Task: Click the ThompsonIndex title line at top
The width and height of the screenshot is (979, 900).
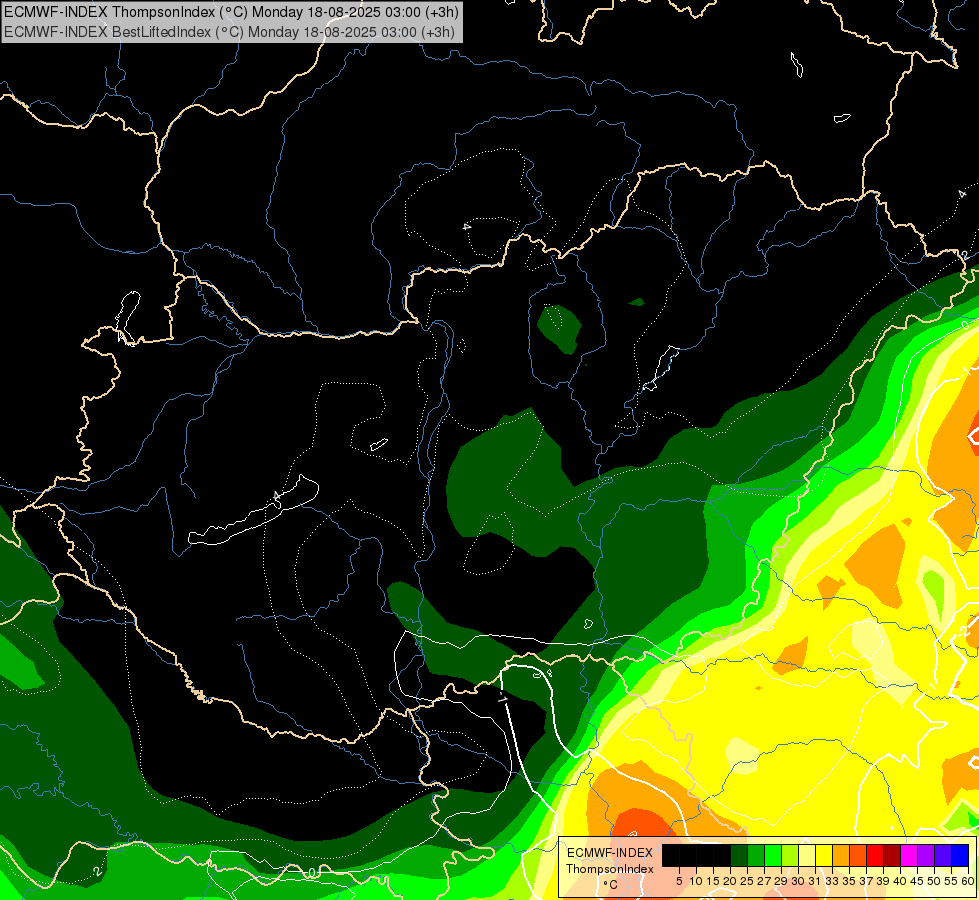Action: click(232, 11)
